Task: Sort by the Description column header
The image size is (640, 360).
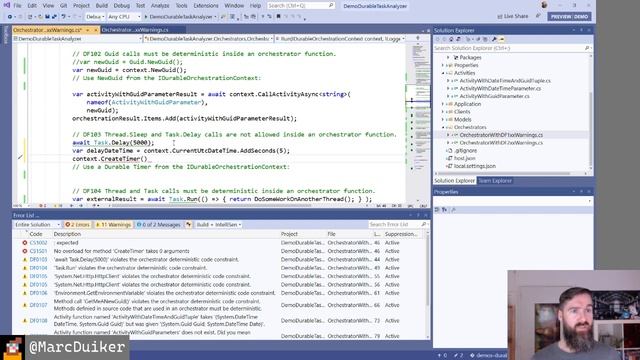Action: tap(67, 234)
